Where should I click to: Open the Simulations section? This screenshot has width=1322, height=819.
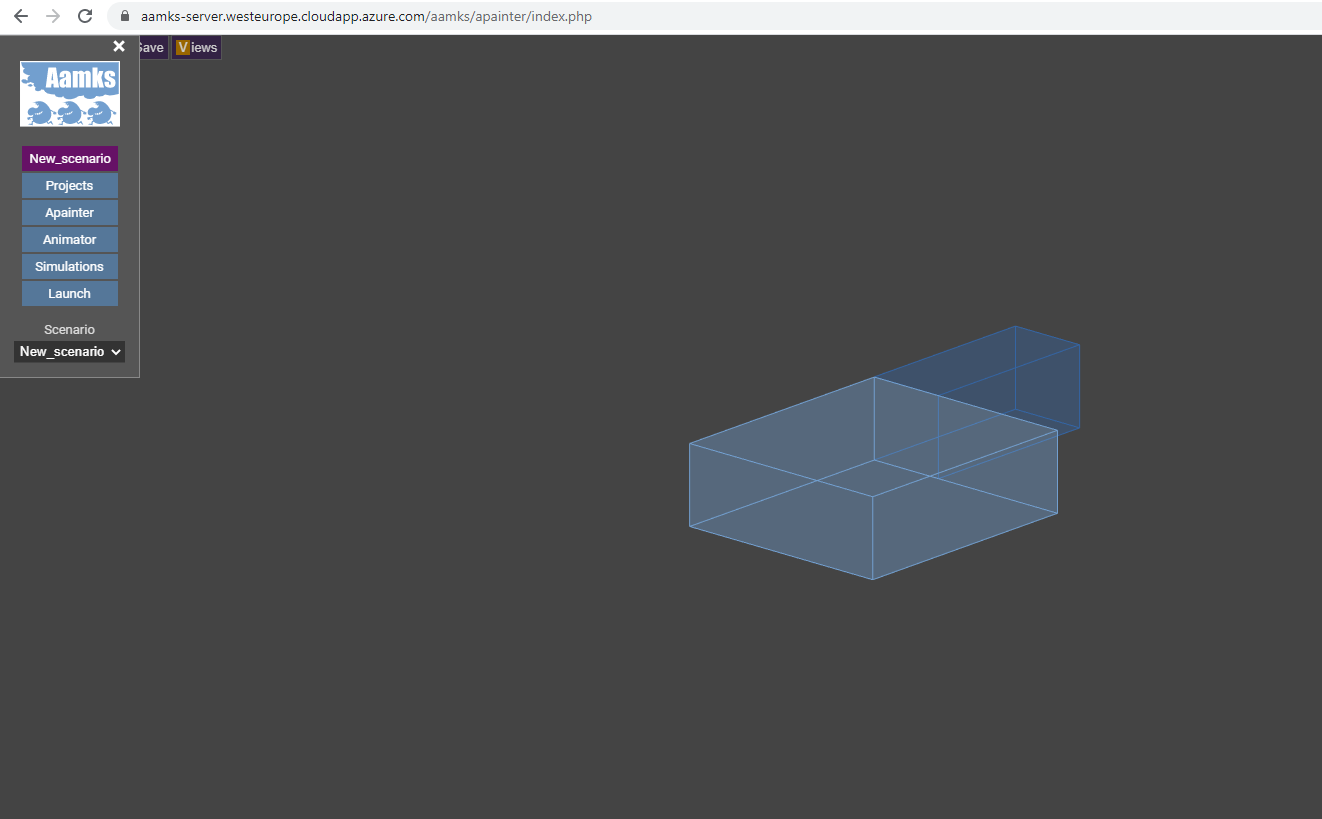tap(70, 267)
